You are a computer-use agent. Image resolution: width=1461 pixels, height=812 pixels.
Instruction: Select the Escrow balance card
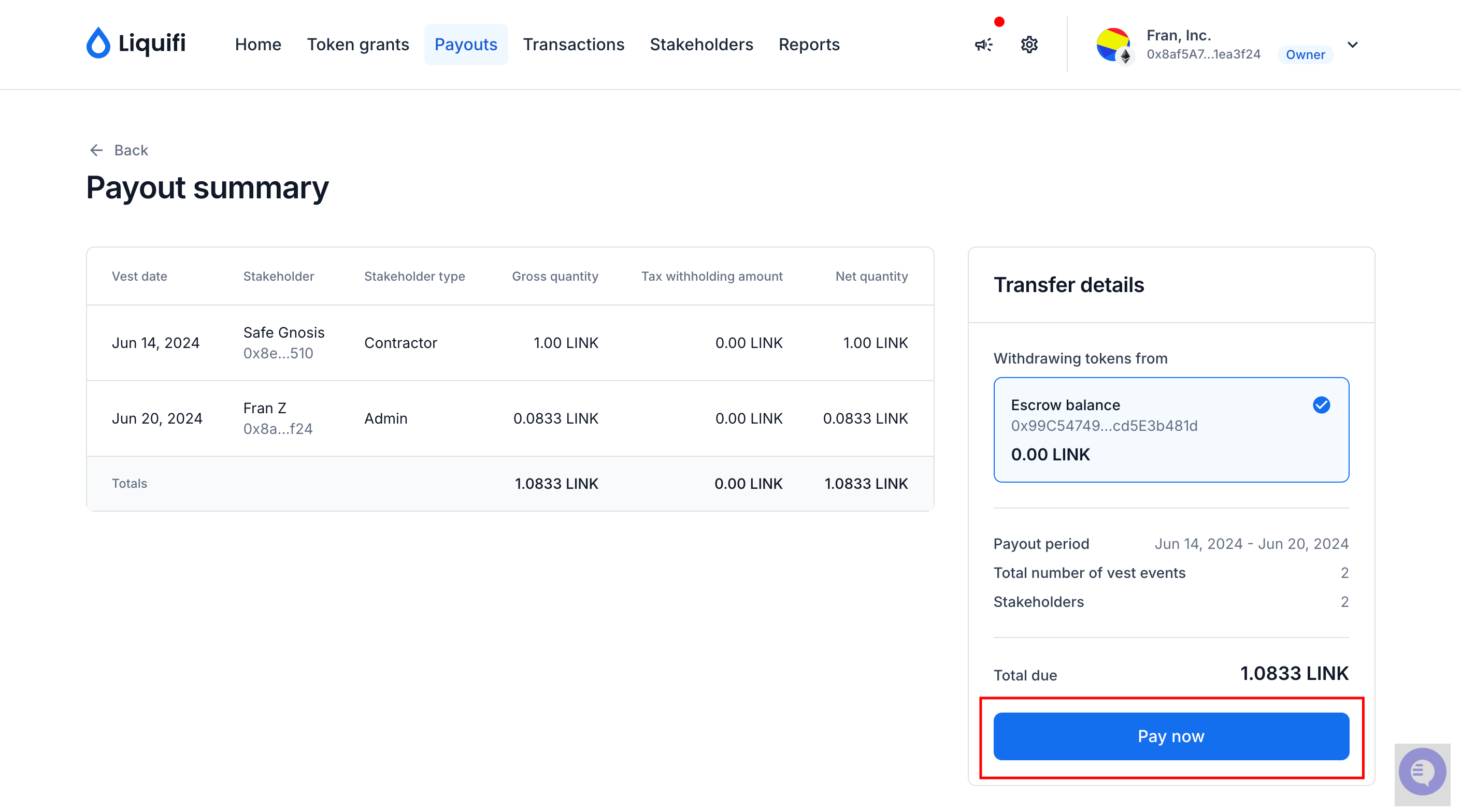(1171, 429)
